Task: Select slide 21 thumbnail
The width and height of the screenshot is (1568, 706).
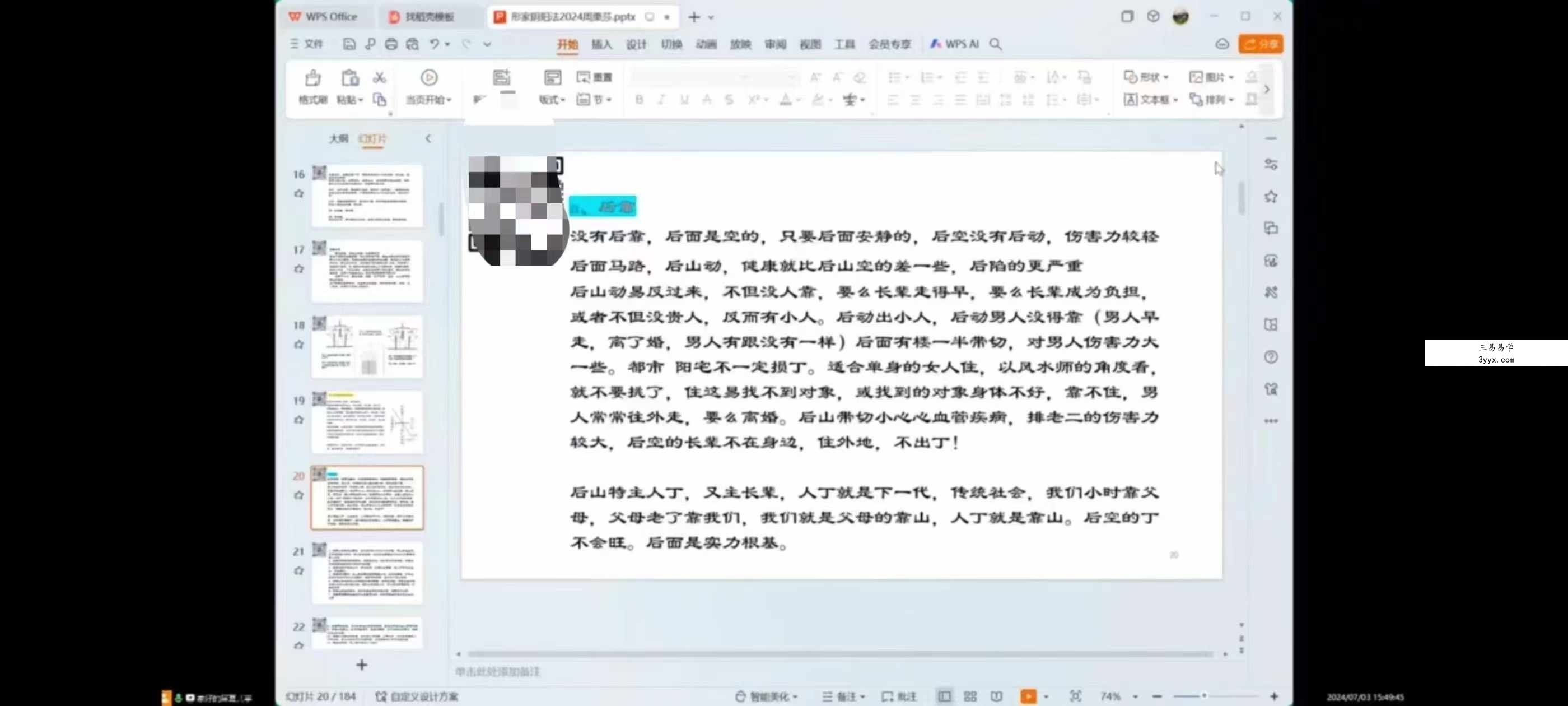Action: coord(367,573)
